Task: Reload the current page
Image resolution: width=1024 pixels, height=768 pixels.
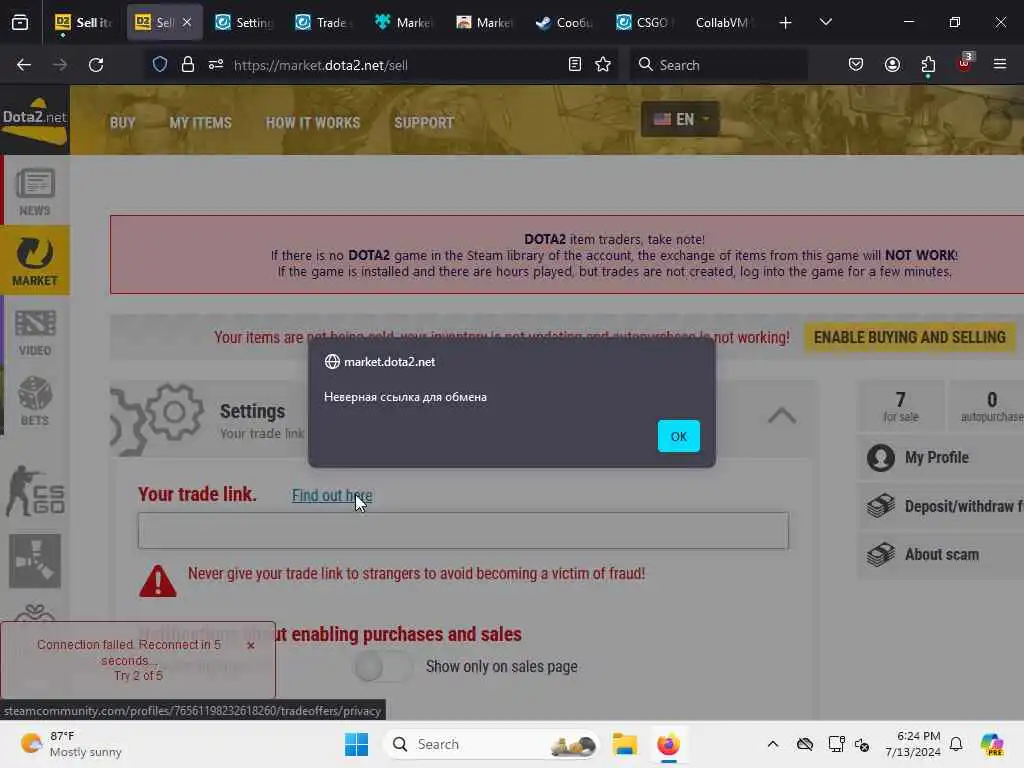Action: coord(96,65)
